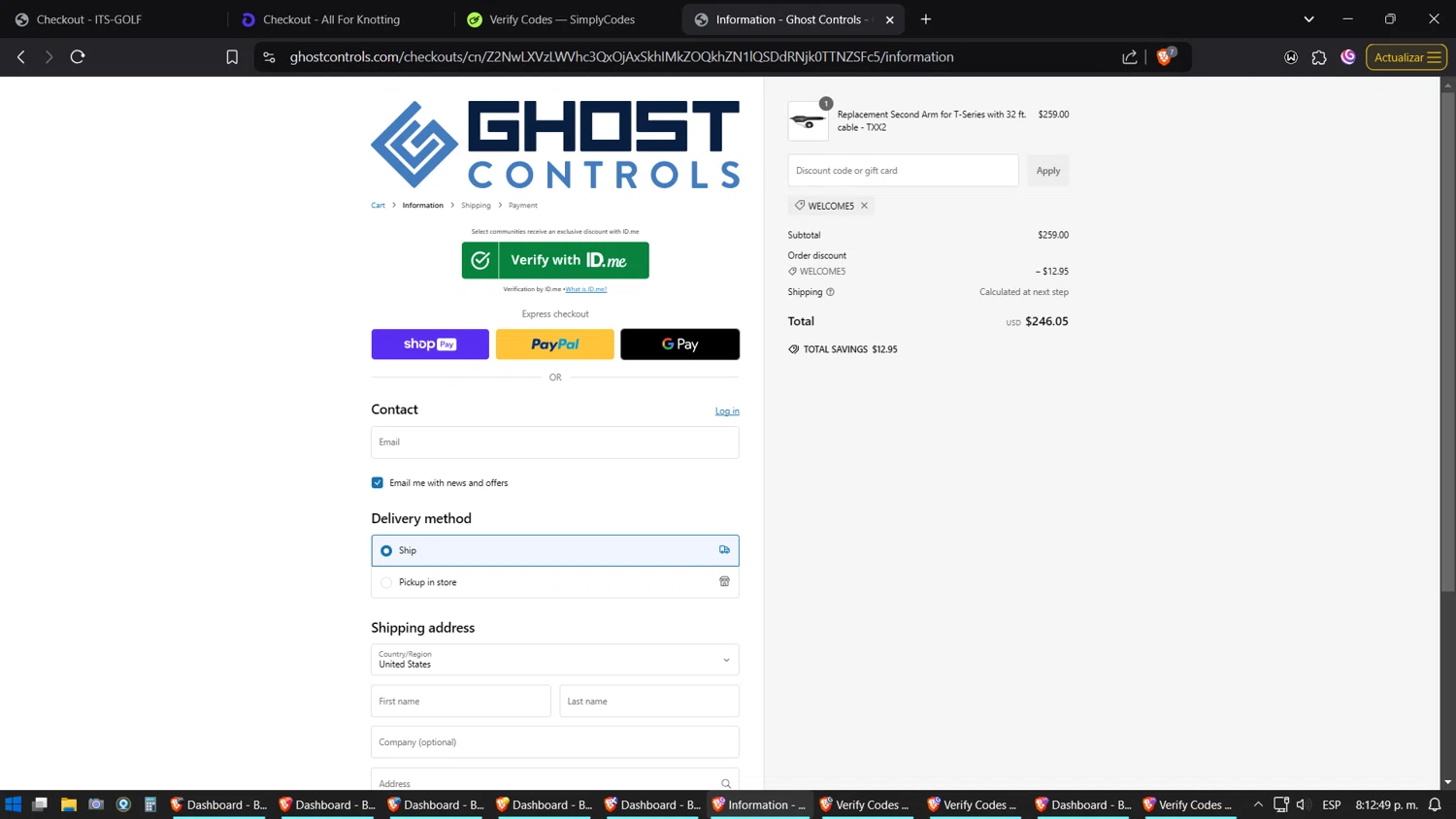Focus the First name field
The width and height of the screenshot is (1456, 819).
tap(461, 702)
